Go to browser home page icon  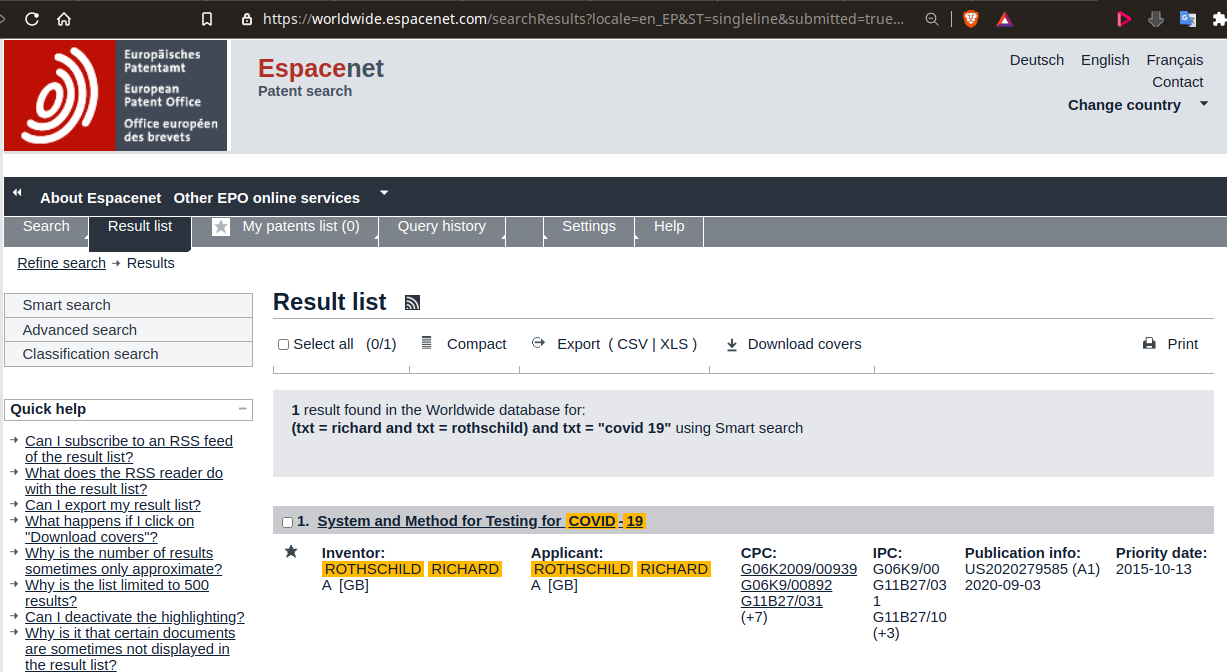coord(64,19)
